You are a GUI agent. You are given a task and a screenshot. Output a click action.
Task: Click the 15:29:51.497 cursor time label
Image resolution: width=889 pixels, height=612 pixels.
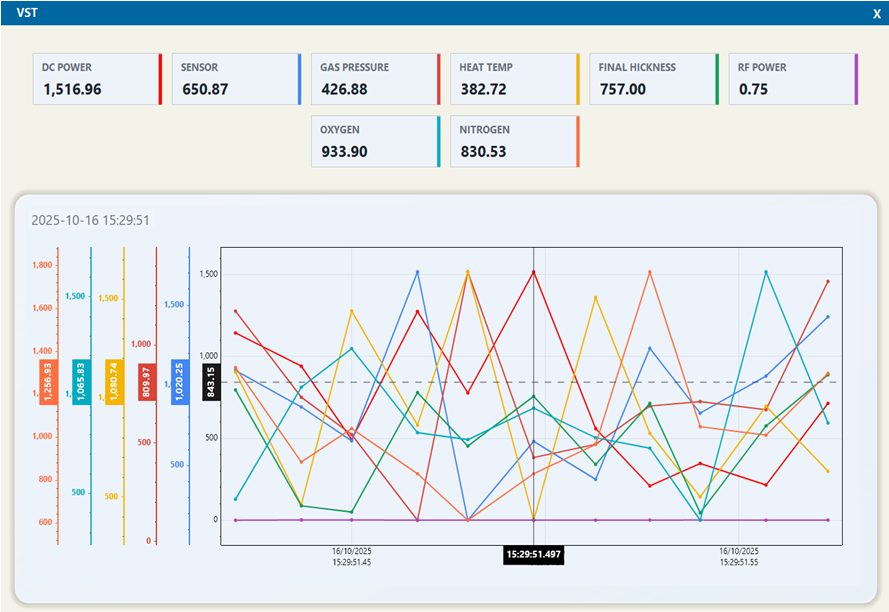pyautogui.click(x=534, y=554)
